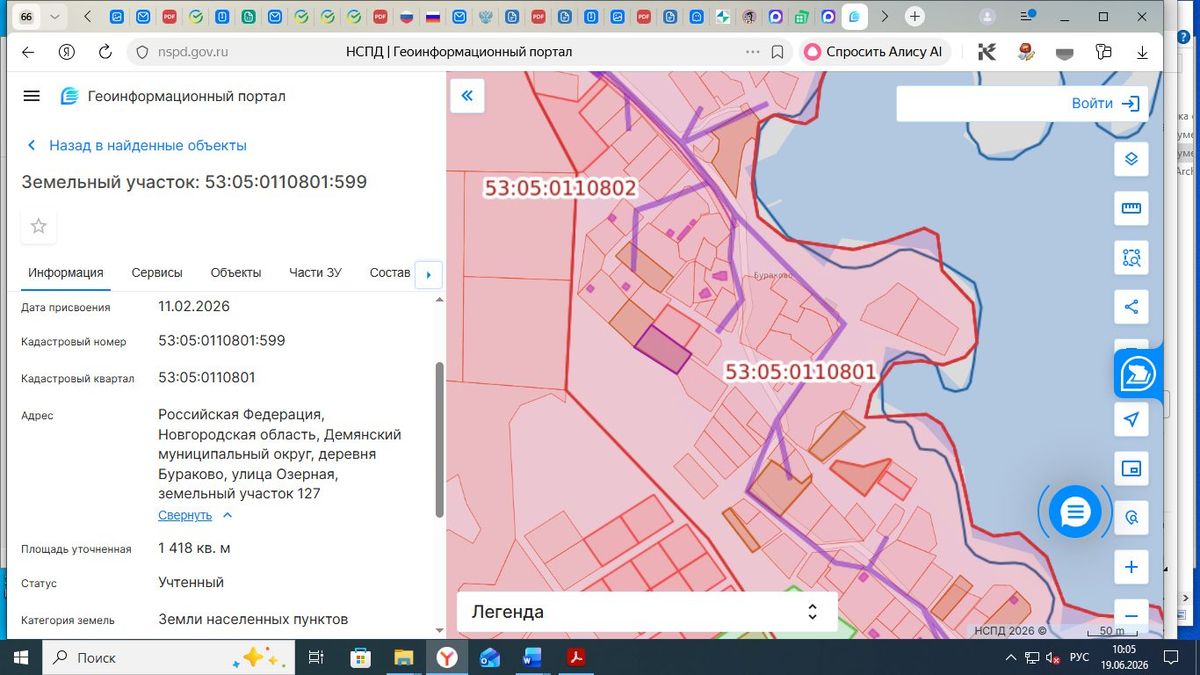The height and width of the screenshot is (675, 1200).
Task: Open the Части ЗУ tab
Action: coord(315,272)
